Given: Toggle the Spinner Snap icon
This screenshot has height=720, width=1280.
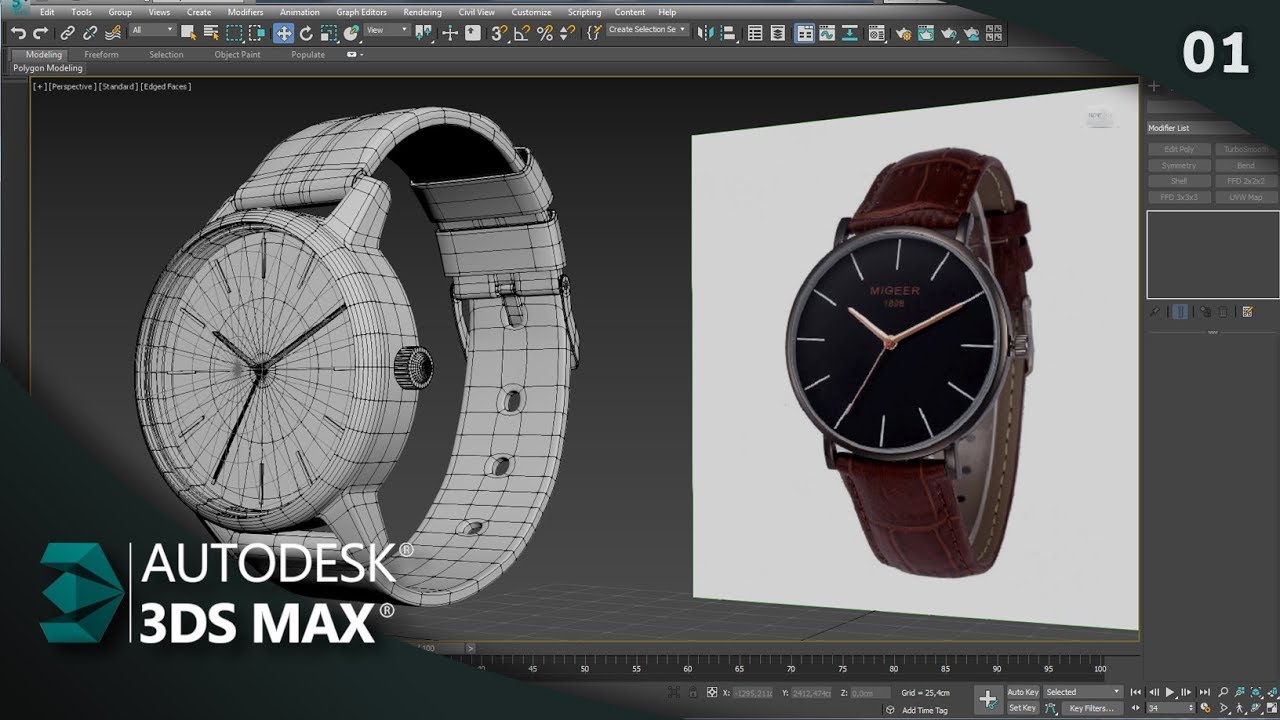Looking at the screenshot, I should point(567,33).
